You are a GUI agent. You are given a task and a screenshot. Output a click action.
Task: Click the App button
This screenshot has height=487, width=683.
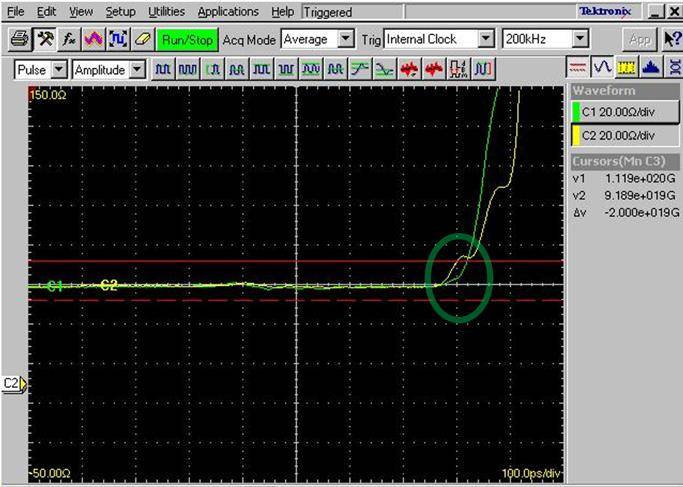pyautogui.click(x=640, y=39)
